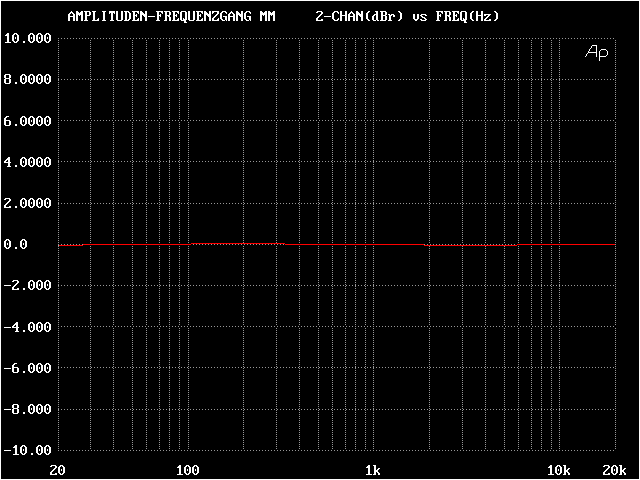The image size is (640, 480).
Task: Click the 20 Hz start frequency label
Action: coord(58,470)
